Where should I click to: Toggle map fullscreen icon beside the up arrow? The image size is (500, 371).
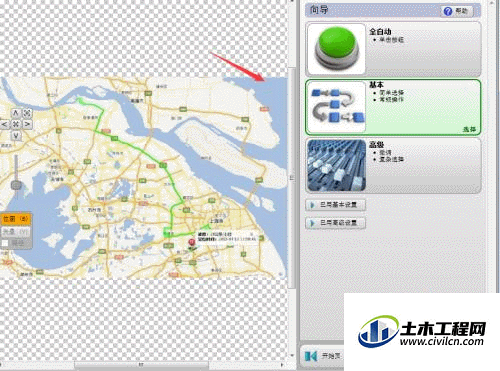click(x=27, y=113)
